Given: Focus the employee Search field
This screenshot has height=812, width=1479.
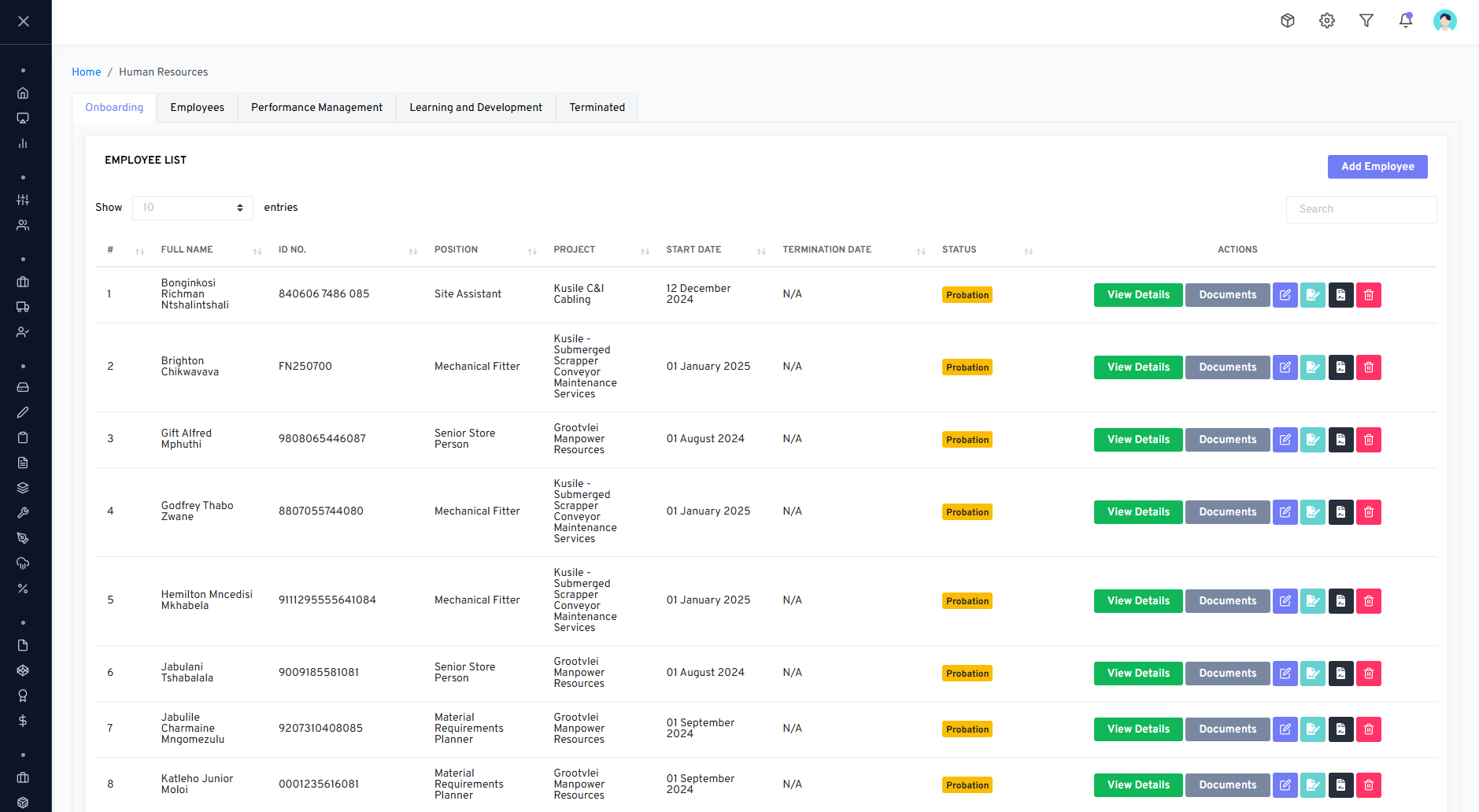Looking at the screenshot, I should (1361, 209).
